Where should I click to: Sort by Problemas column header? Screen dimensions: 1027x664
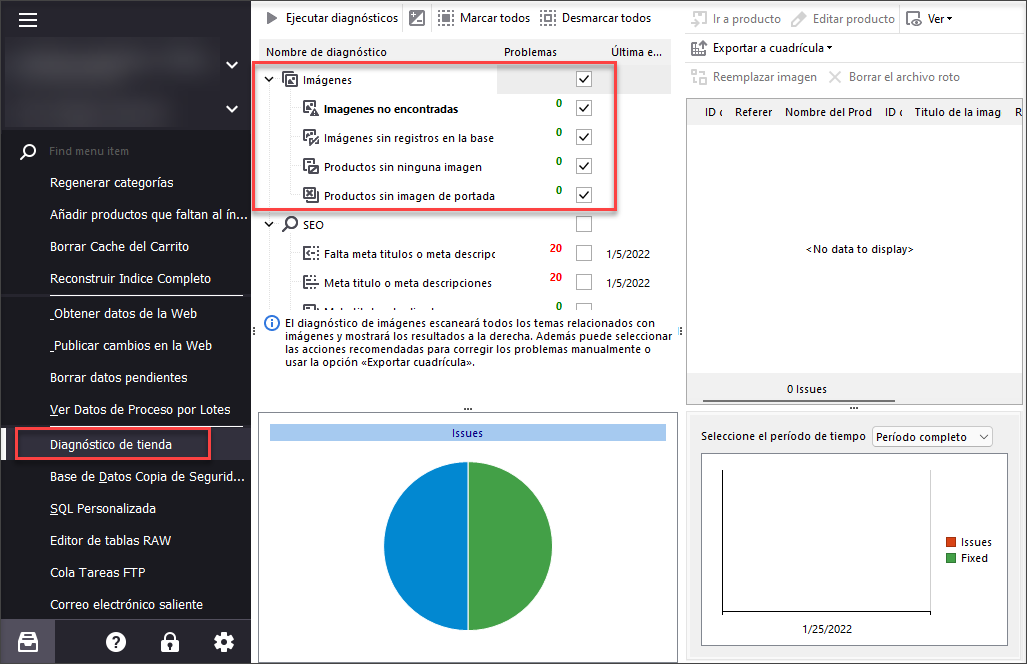pos(531,52)
